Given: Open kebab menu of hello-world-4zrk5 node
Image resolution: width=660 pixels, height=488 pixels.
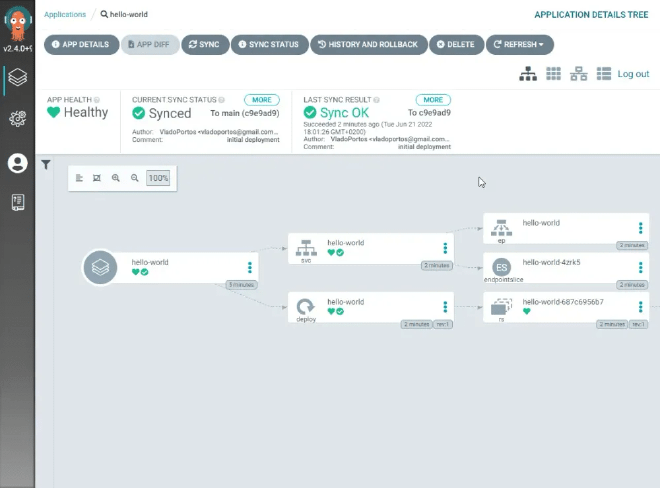Looking at the screenshot, I should 641,267.
